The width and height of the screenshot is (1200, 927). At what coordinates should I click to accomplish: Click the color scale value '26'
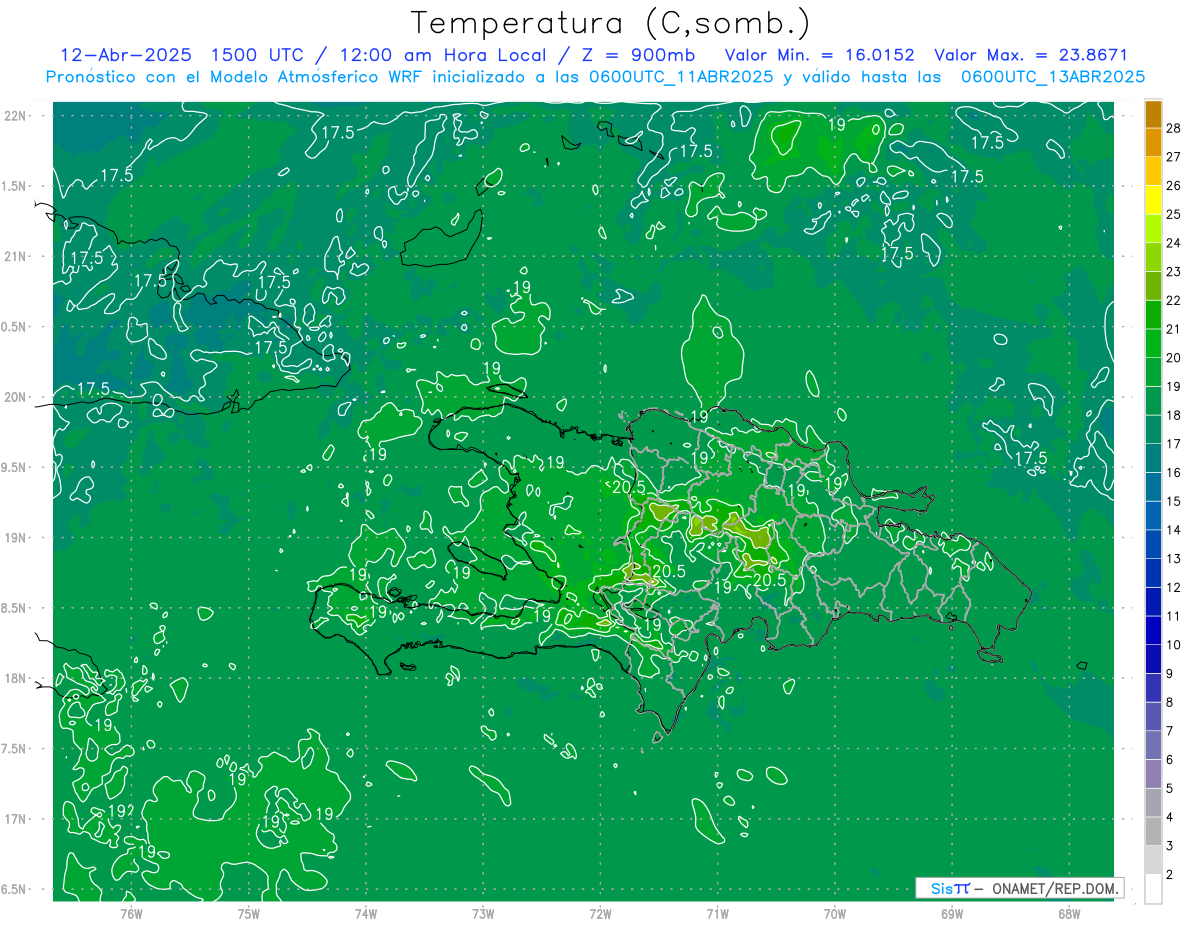pos(1174,185)
